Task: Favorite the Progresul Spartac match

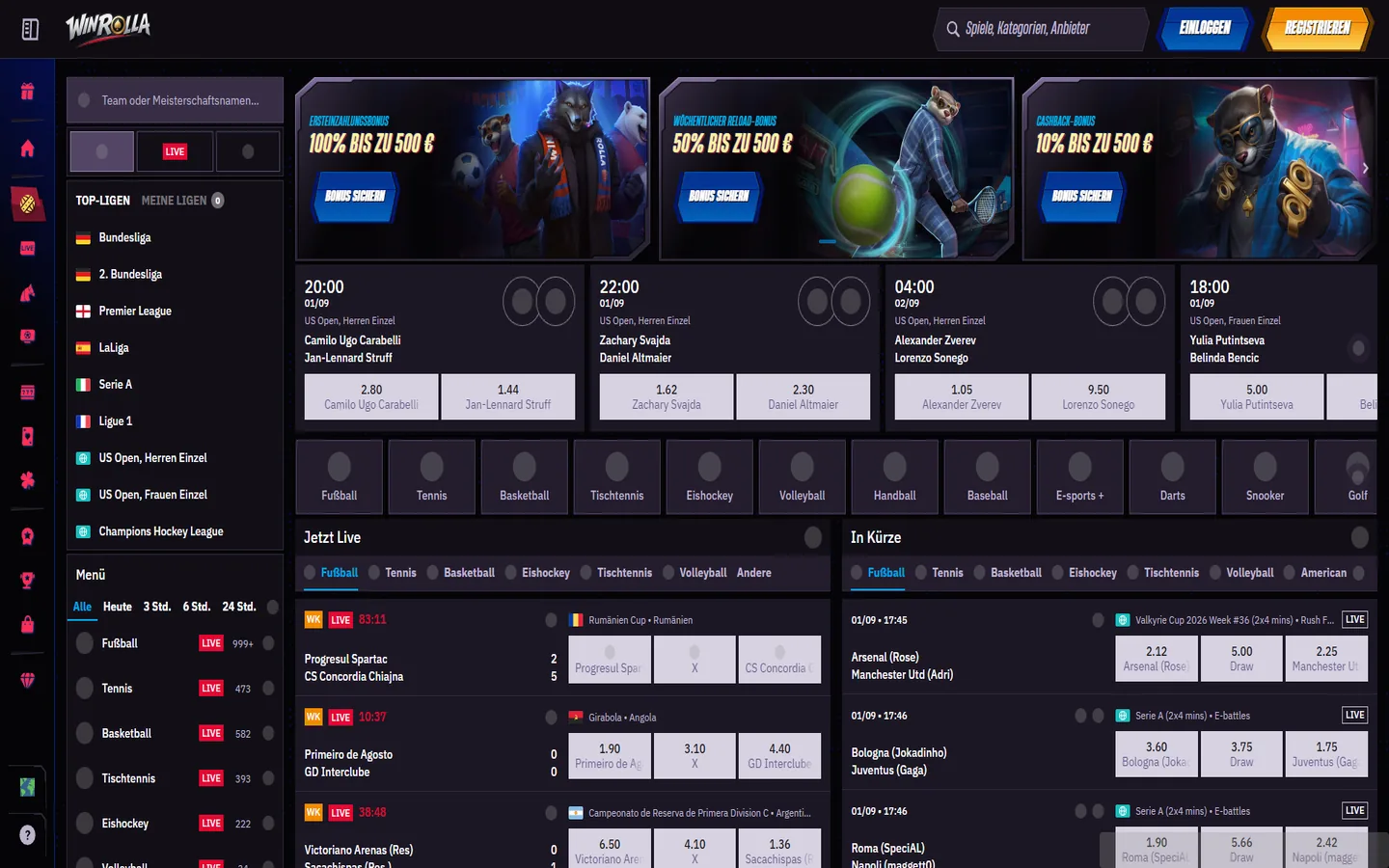Action: point(551,620)
